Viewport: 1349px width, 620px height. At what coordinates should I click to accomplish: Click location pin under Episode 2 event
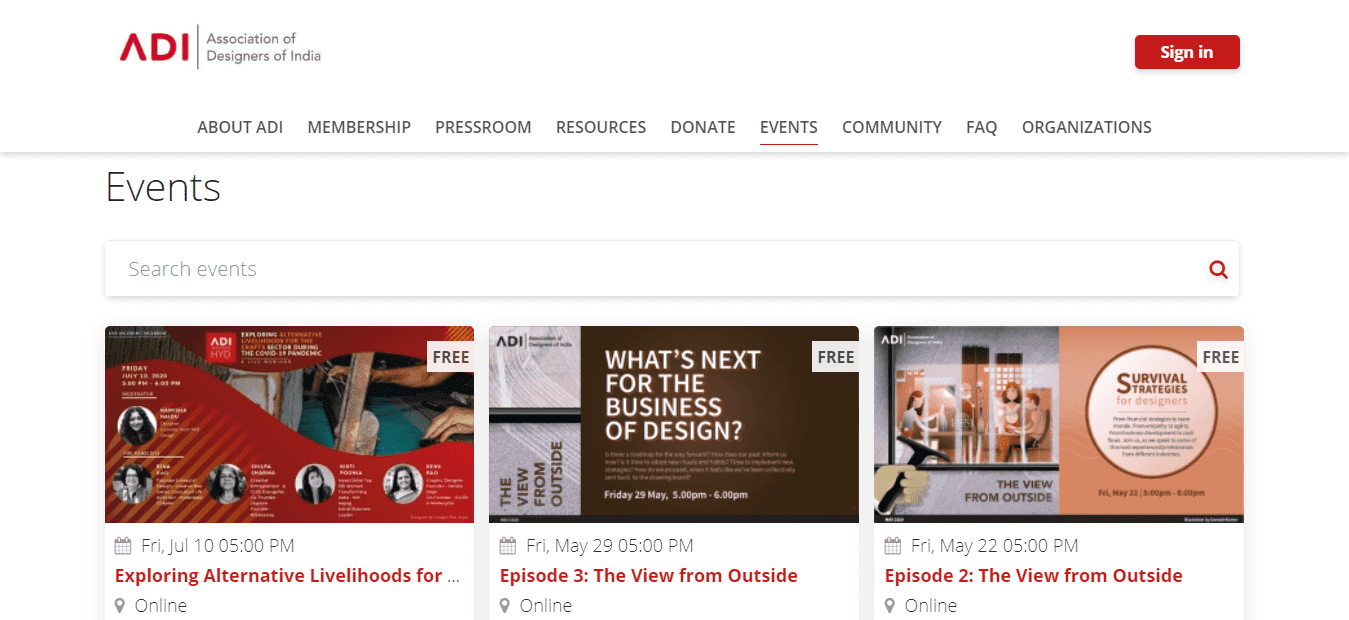[x=890, y=606]
